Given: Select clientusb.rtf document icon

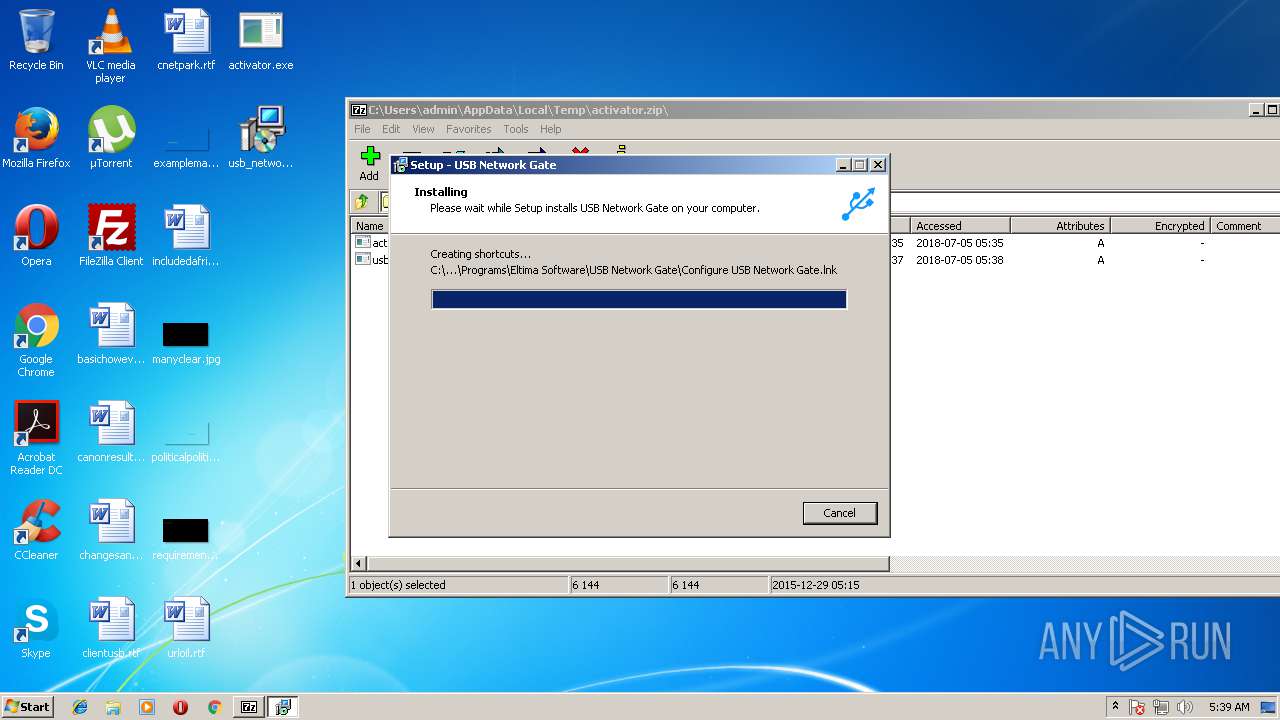Looking at the screenshot, I should pos(110,629).
